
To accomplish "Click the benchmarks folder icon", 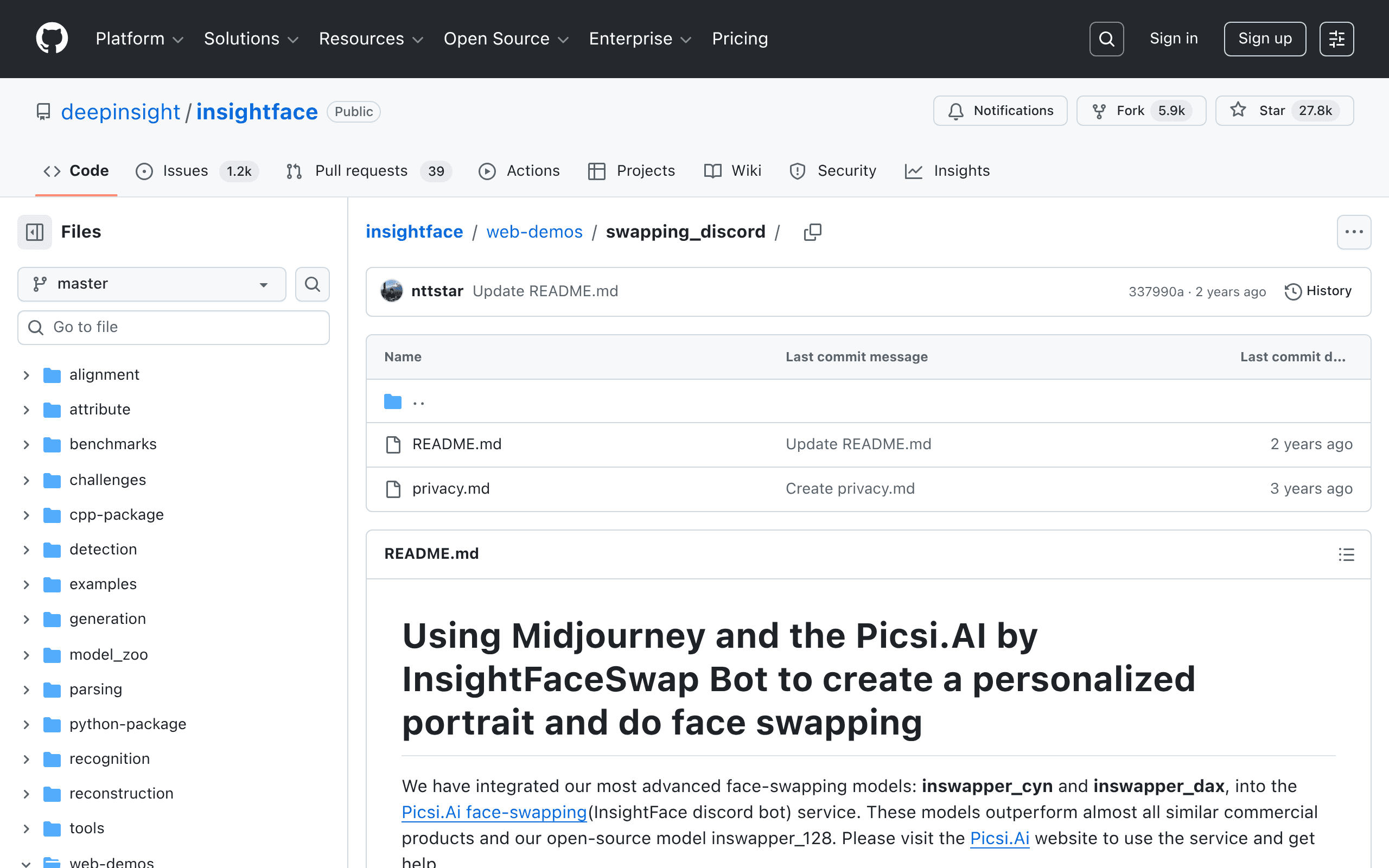I will point(52,445).
